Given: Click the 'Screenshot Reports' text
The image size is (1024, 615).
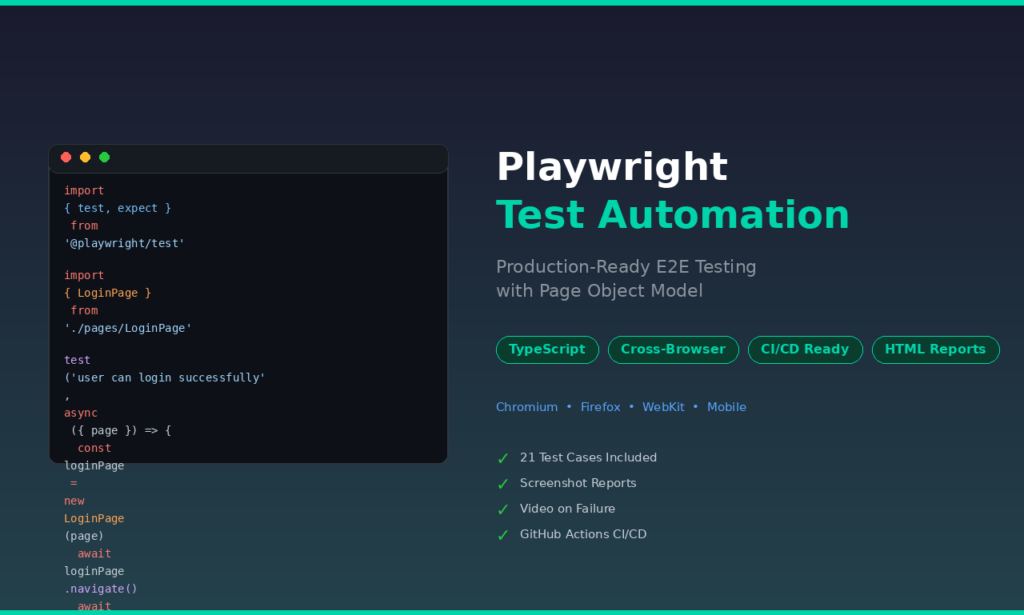Looking at the screenshot, I should tap(578, 483).
